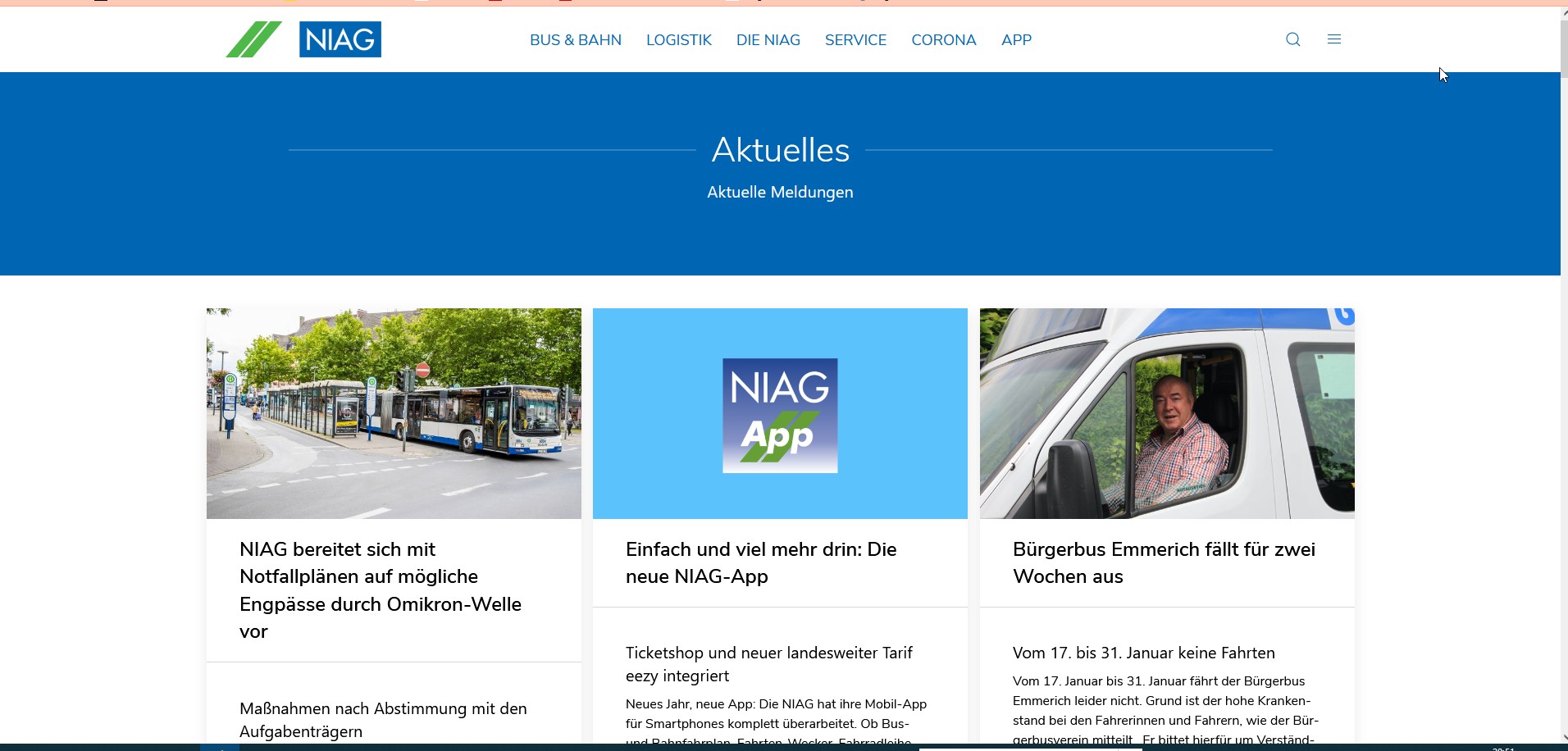Open the SERVICE menu

point(855,40)
